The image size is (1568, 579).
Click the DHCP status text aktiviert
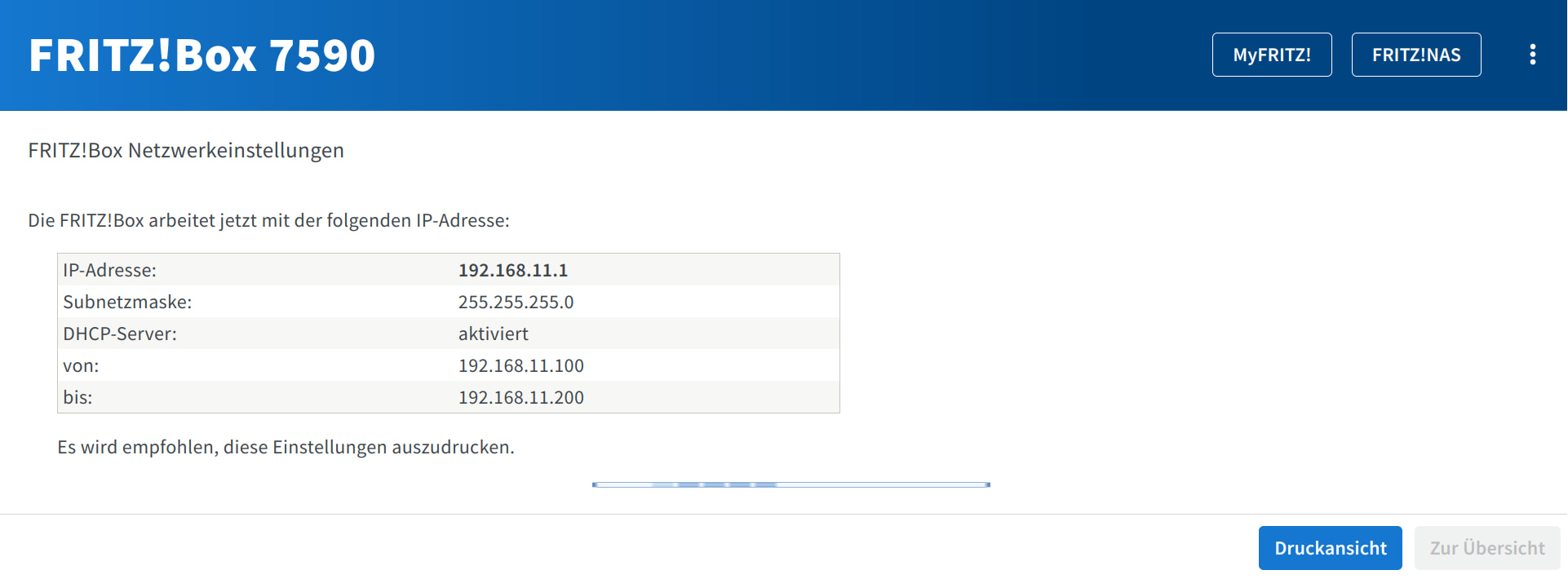click(493, 334)
